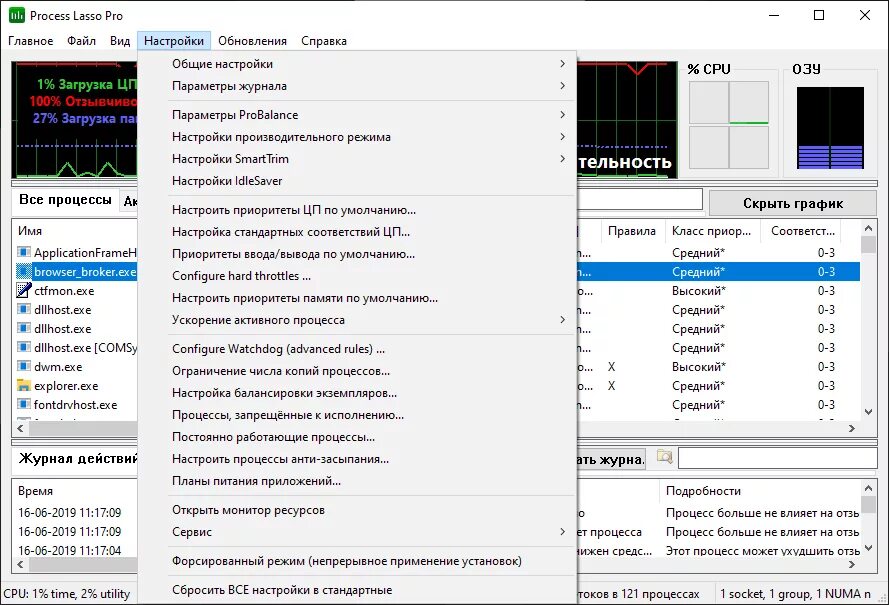Click the Правила column header
Screen dimensions: 889x605
point(632,231)
